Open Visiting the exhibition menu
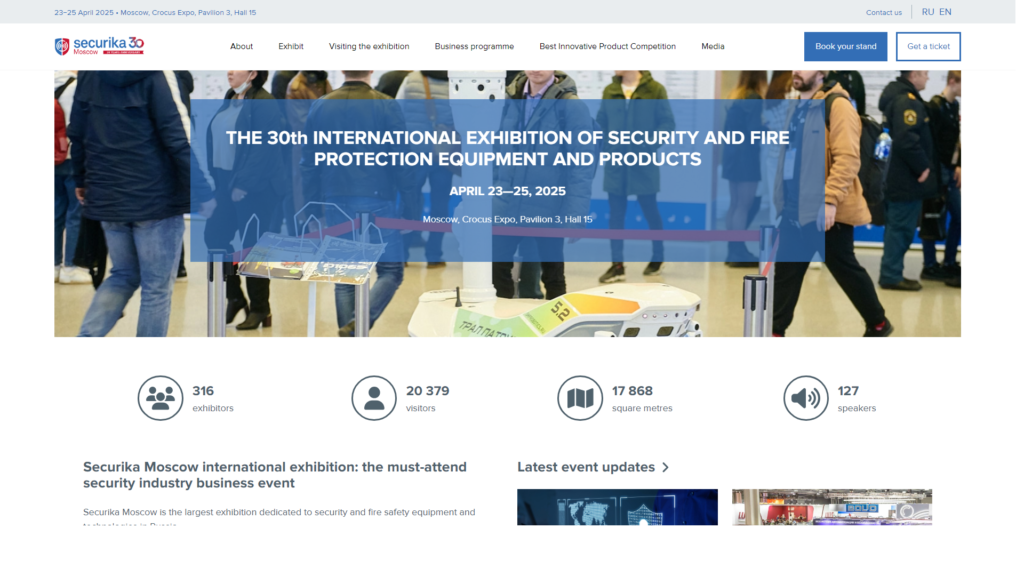Viewport: 1024px width, 576px height. (369, 46)
